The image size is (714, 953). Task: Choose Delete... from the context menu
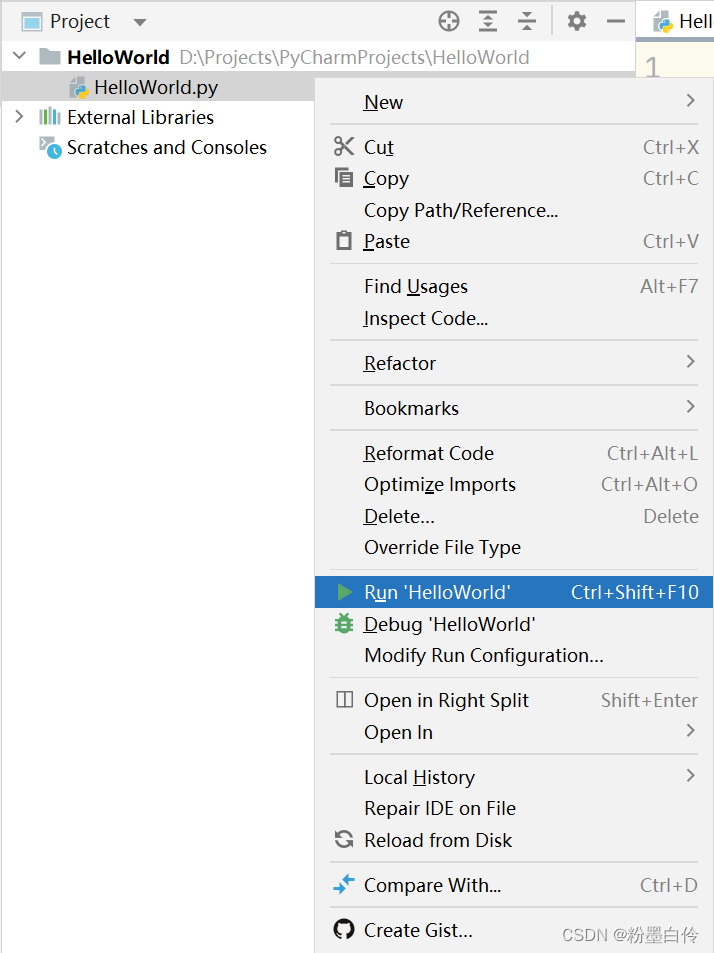tap(514, 516)
